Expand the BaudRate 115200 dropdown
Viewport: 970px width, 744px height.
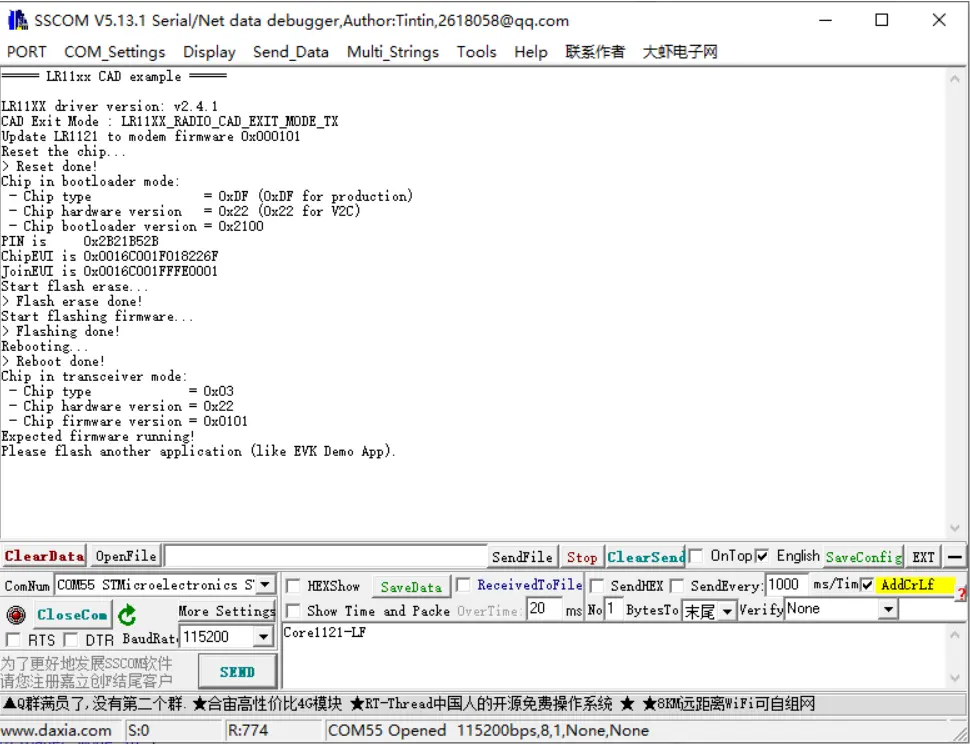[x=263, y=636]
